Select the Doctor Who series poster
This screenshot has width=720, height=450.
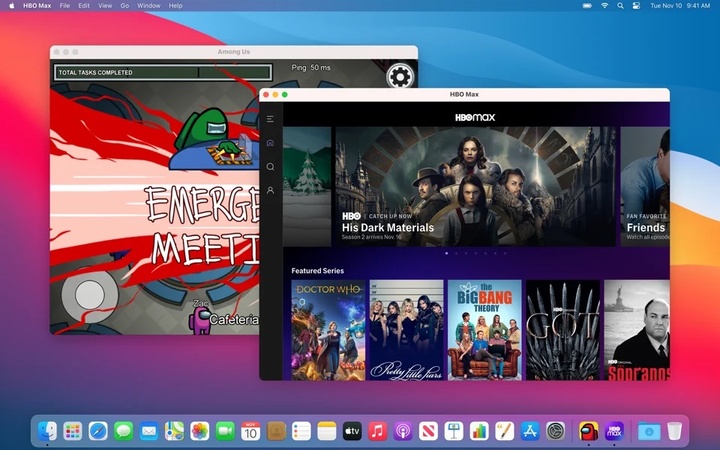328,330
